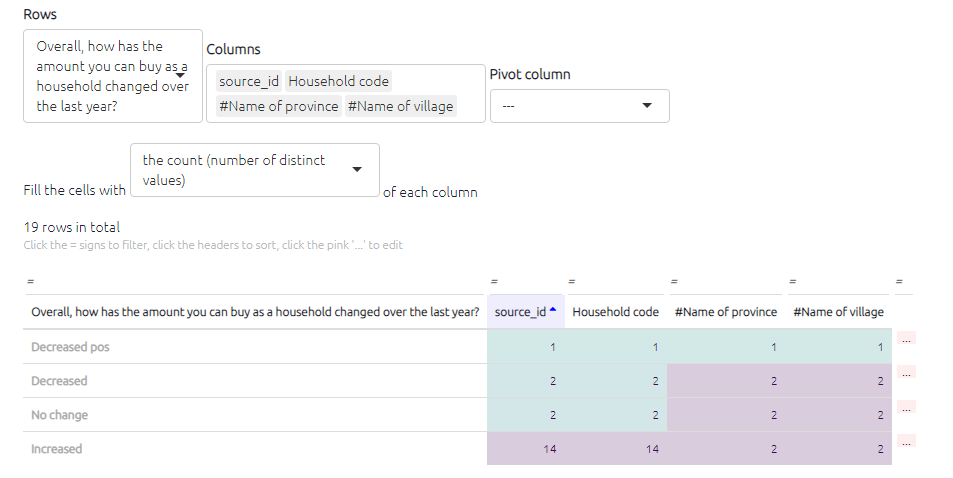Edit the 'Decreased pos' row via pink dots
This screenshot has width=953, height=478.
tap(906, 340)
